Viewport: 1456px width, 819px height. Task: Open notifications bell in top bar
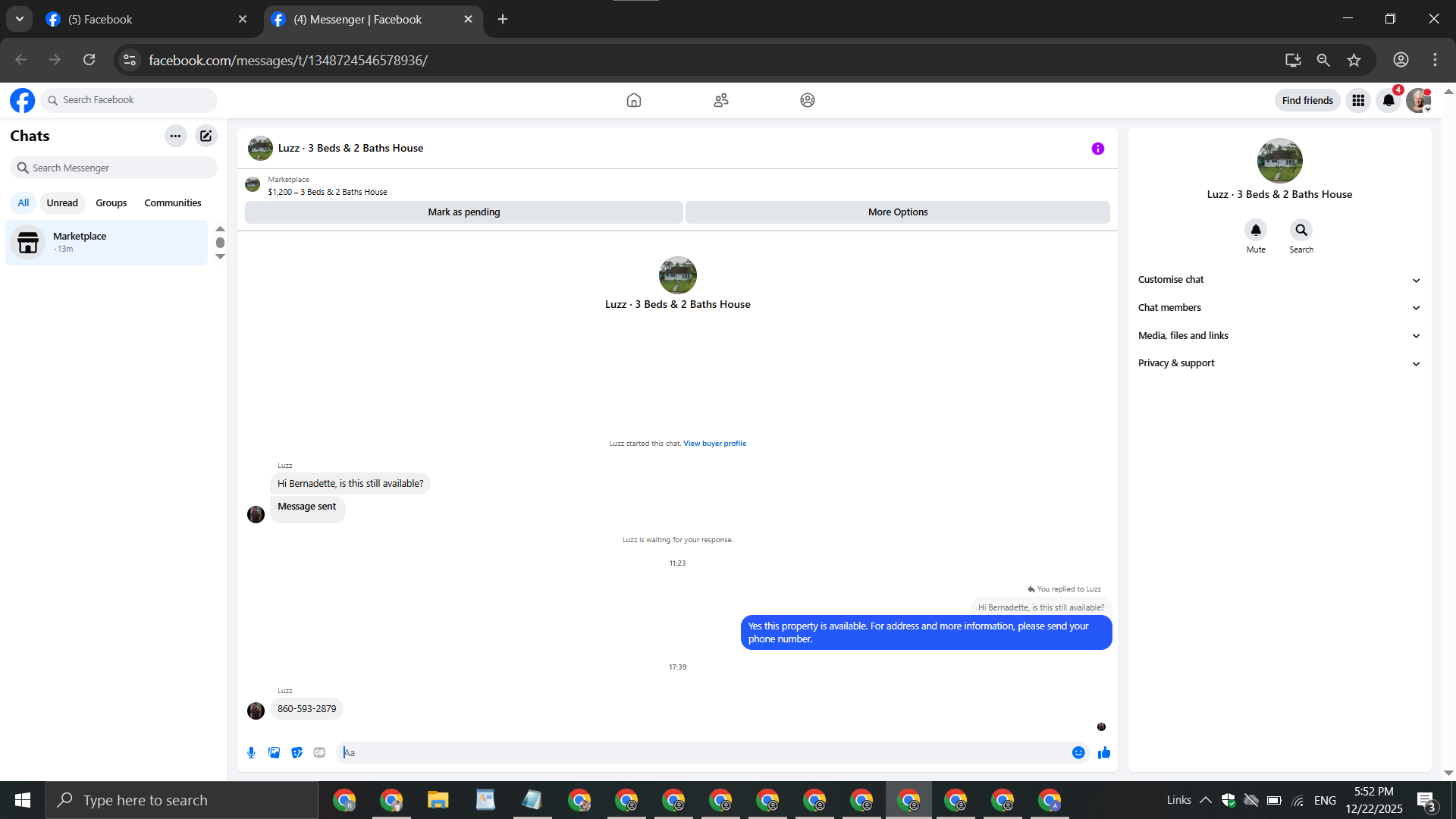(x=1389, y=100)
